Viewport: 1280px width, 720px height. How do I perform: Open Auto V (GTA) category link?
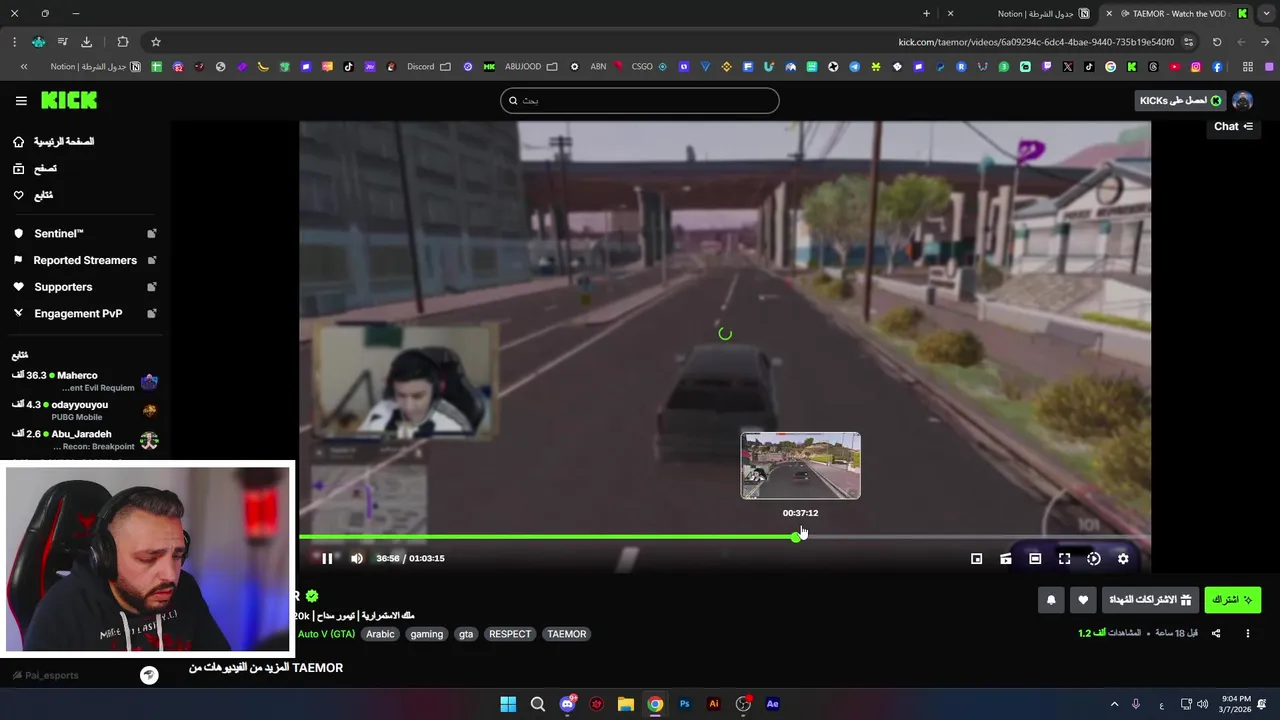tap(326, 634)
